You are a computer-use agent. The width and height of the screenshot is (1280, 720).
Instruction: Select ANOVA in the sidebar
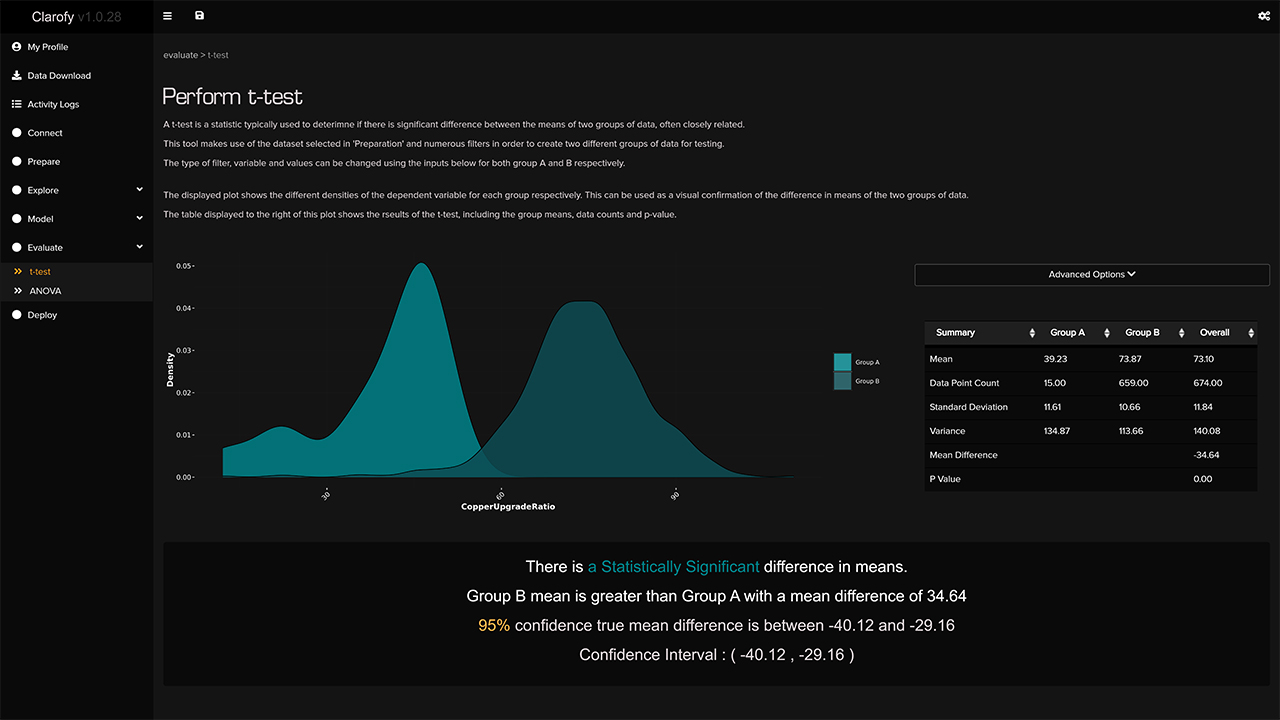click(45, 291)
